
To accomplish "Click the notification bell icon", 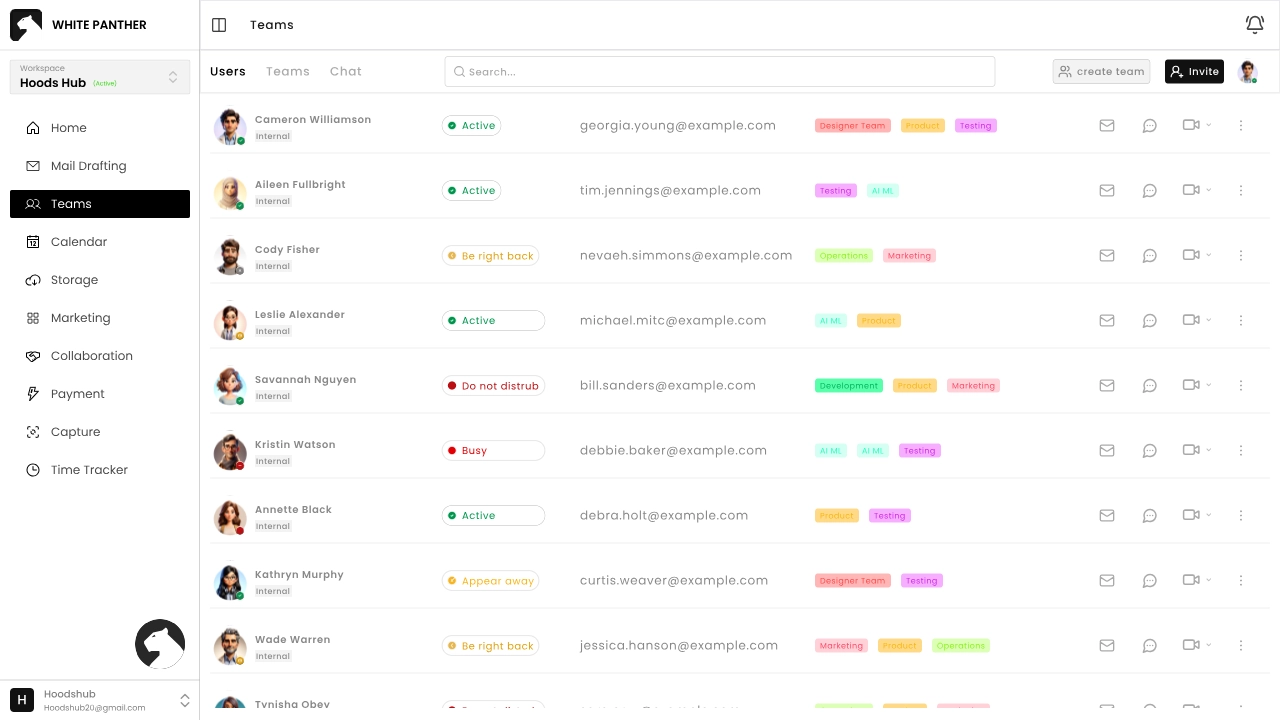I will click(x=1254, y=25).
